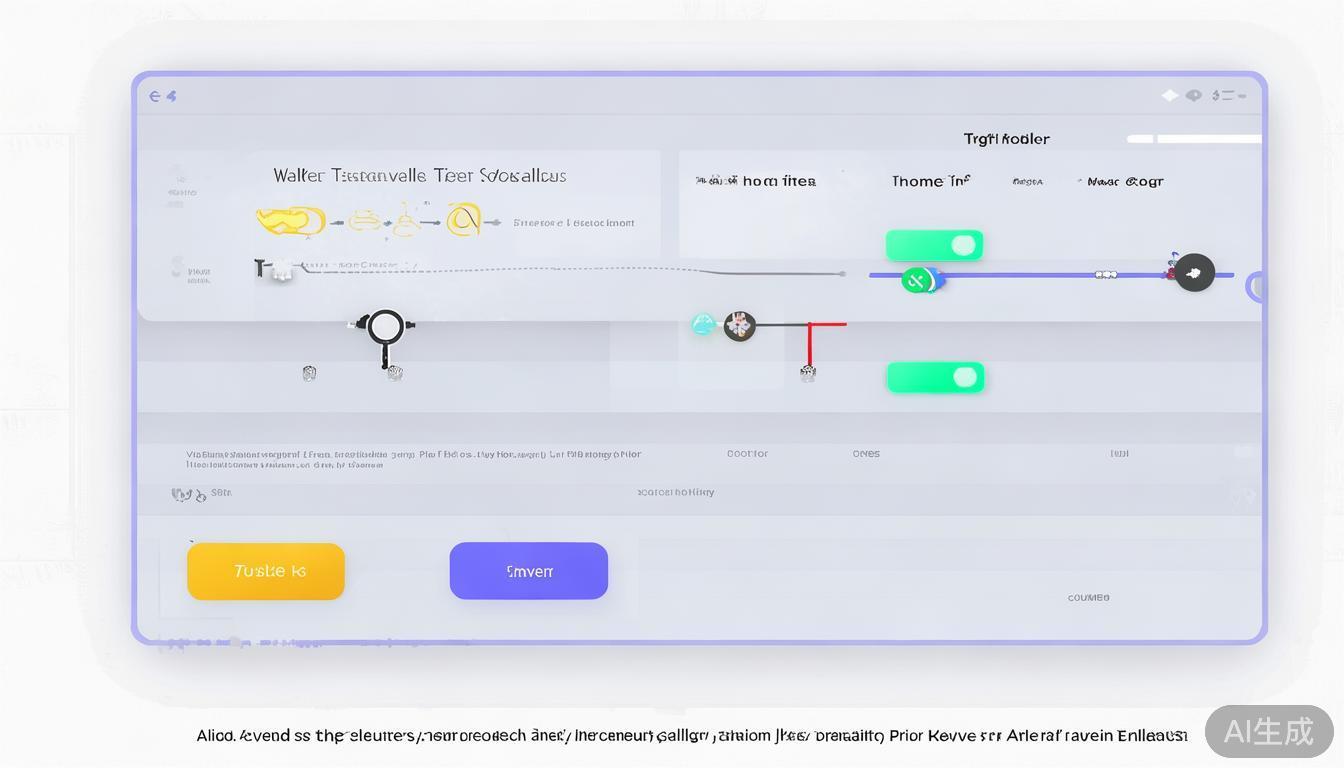Toggle the lower green switch

(x=935, y=377)
